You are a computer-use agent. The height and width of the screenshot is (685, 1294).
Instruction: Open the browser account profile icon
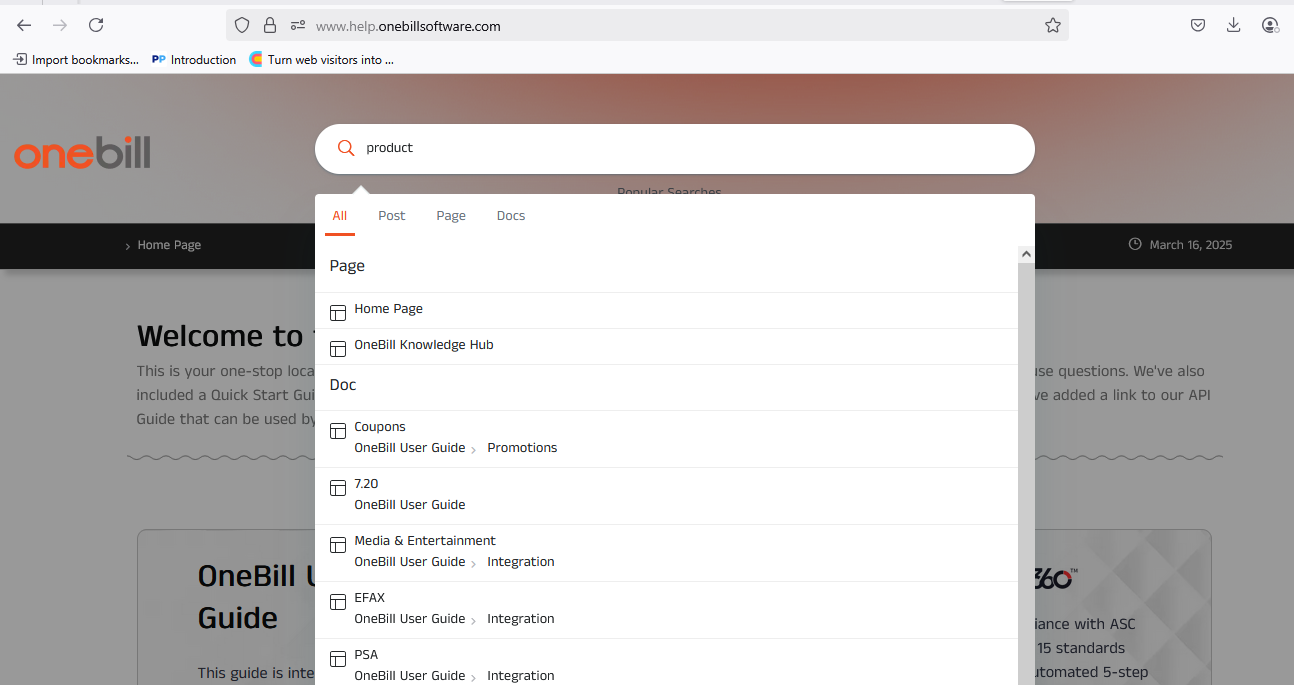tap(1270, 26)
